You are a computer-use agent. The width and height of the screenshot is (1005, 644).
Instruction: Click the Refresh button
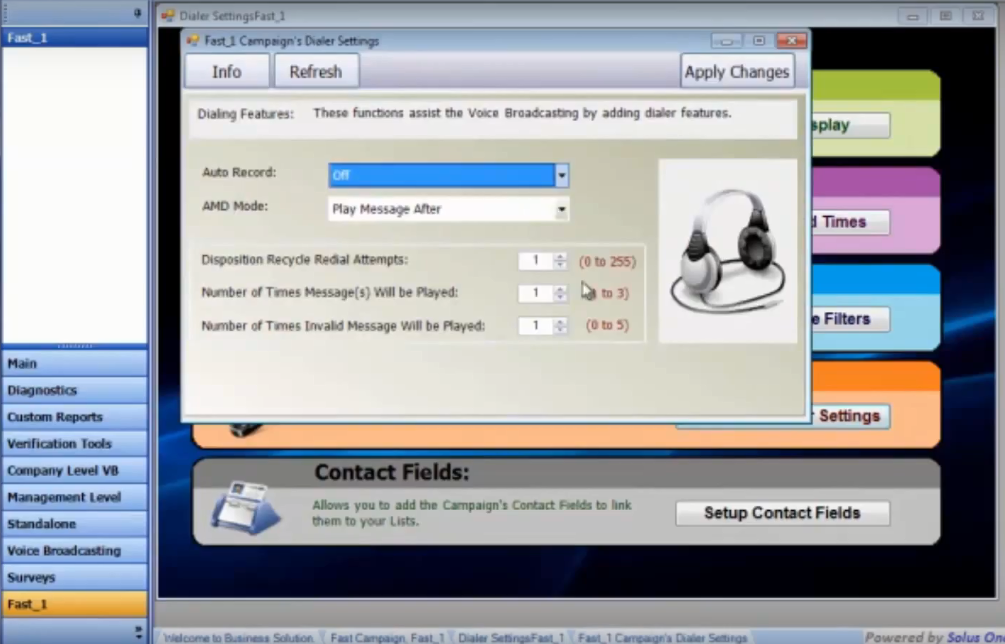(316, 71)
